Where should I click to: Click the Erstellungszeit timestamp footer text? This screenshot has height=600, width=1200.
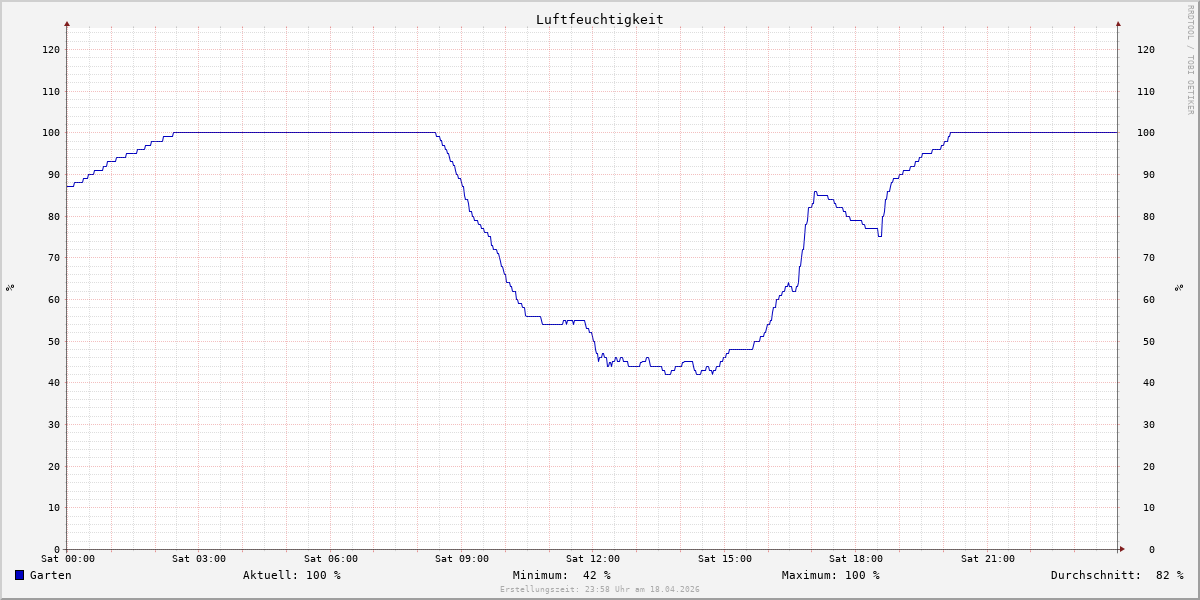tap(599, 590)
